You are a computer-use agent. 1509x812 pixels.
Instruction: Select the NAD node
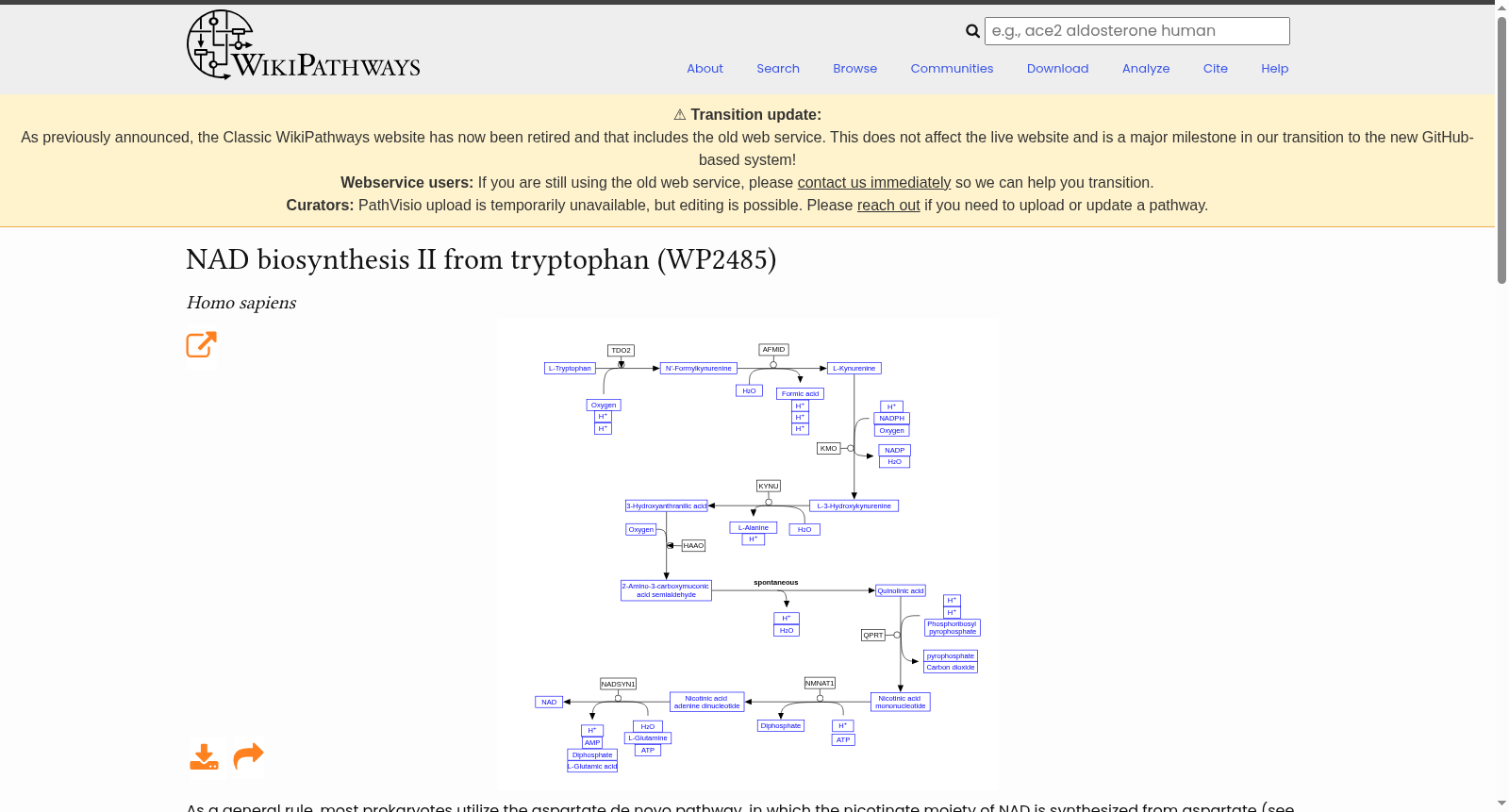(549, 703)
